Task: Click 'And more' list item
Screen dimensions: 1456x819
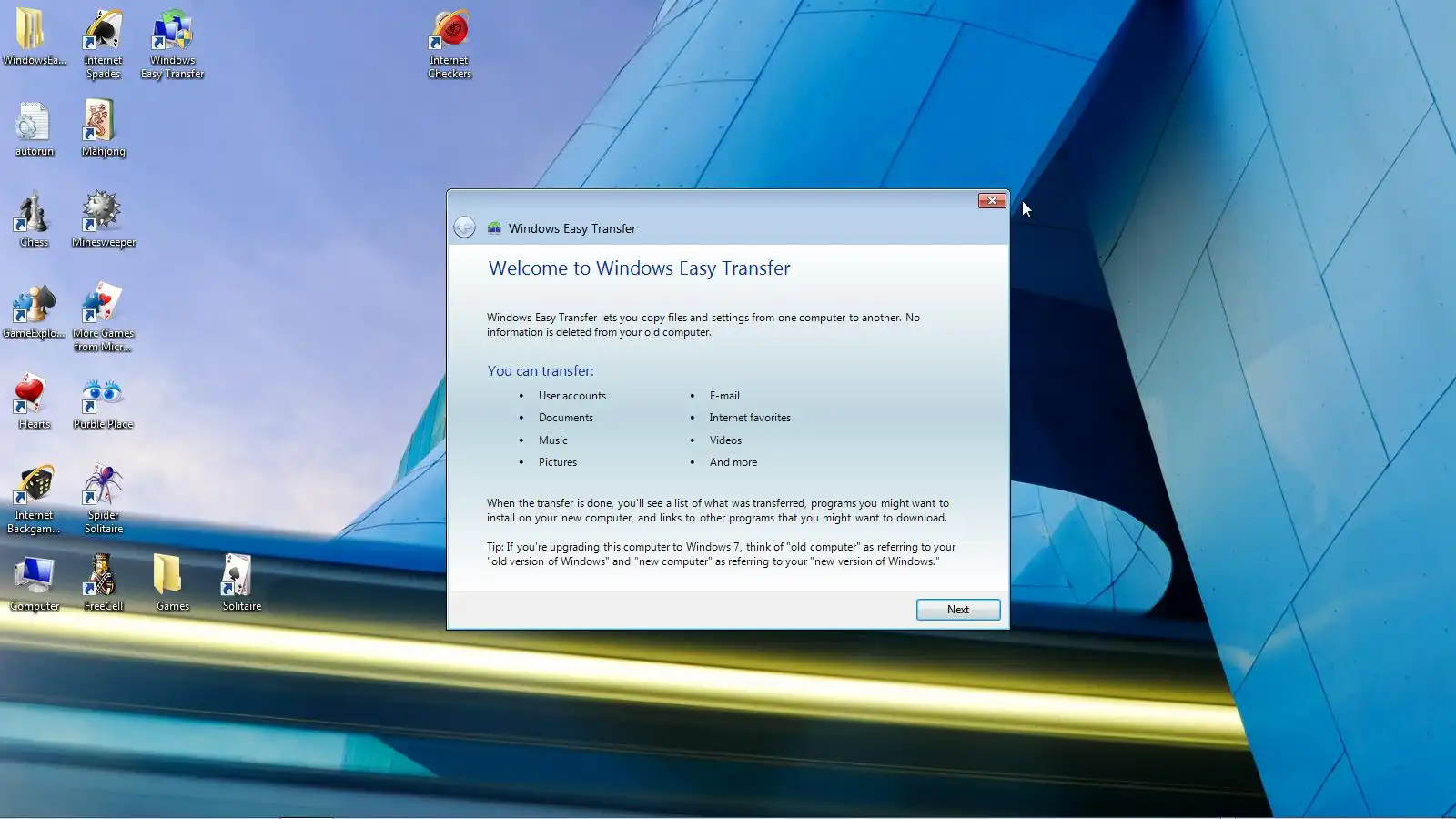Action: [733, 462]
